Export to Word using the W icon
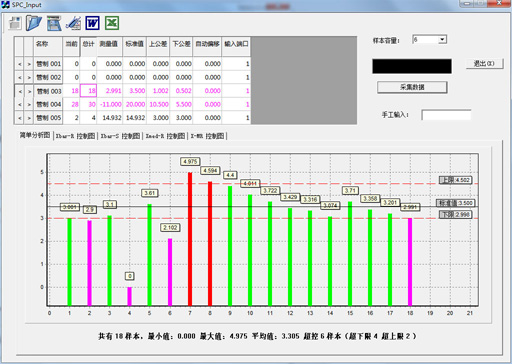The height and width of the screenshot is (364, 512). point(92,23)
